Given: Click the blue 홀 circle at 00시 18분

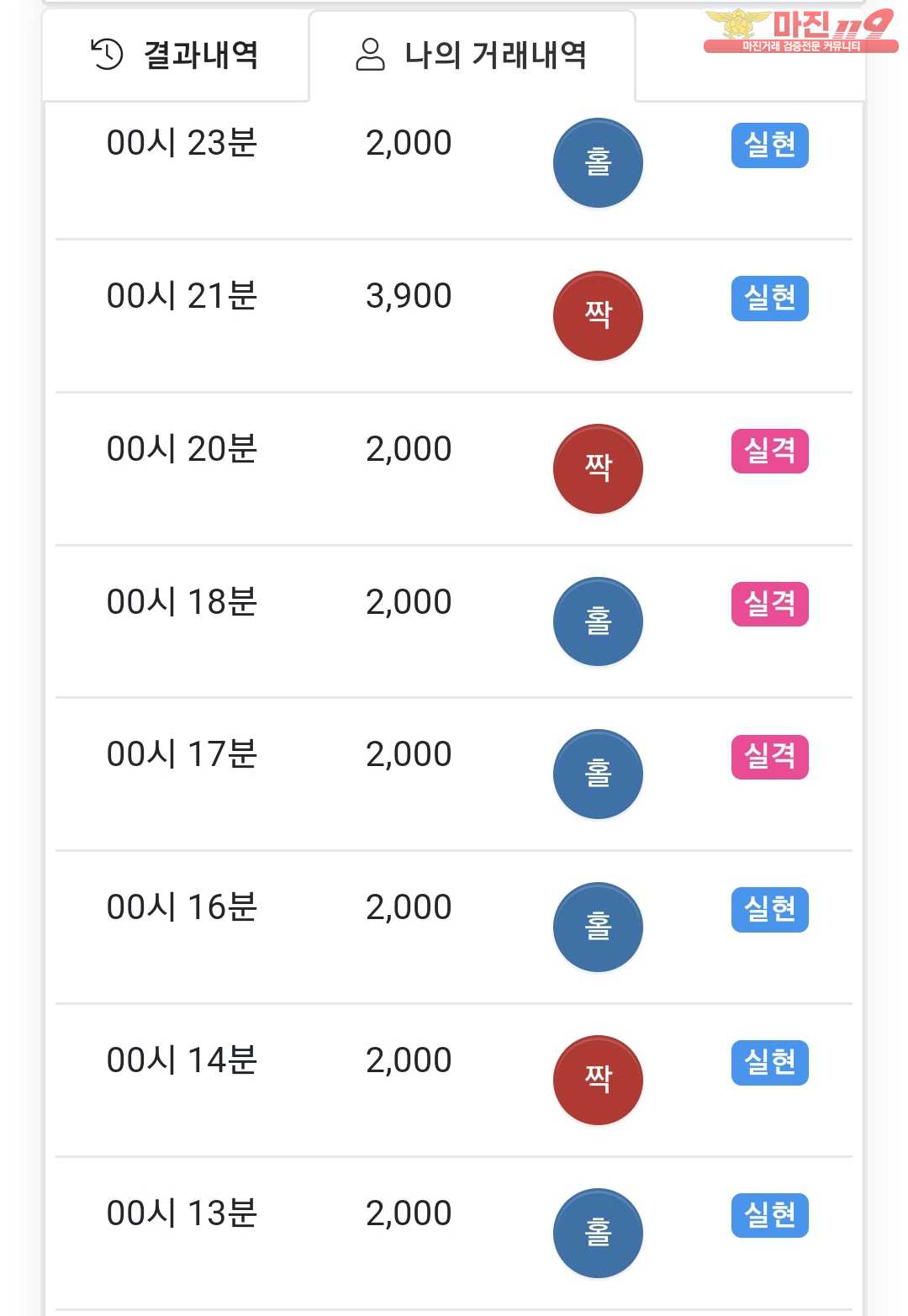Looking at the screenshot, I should [x=598, y=621].
